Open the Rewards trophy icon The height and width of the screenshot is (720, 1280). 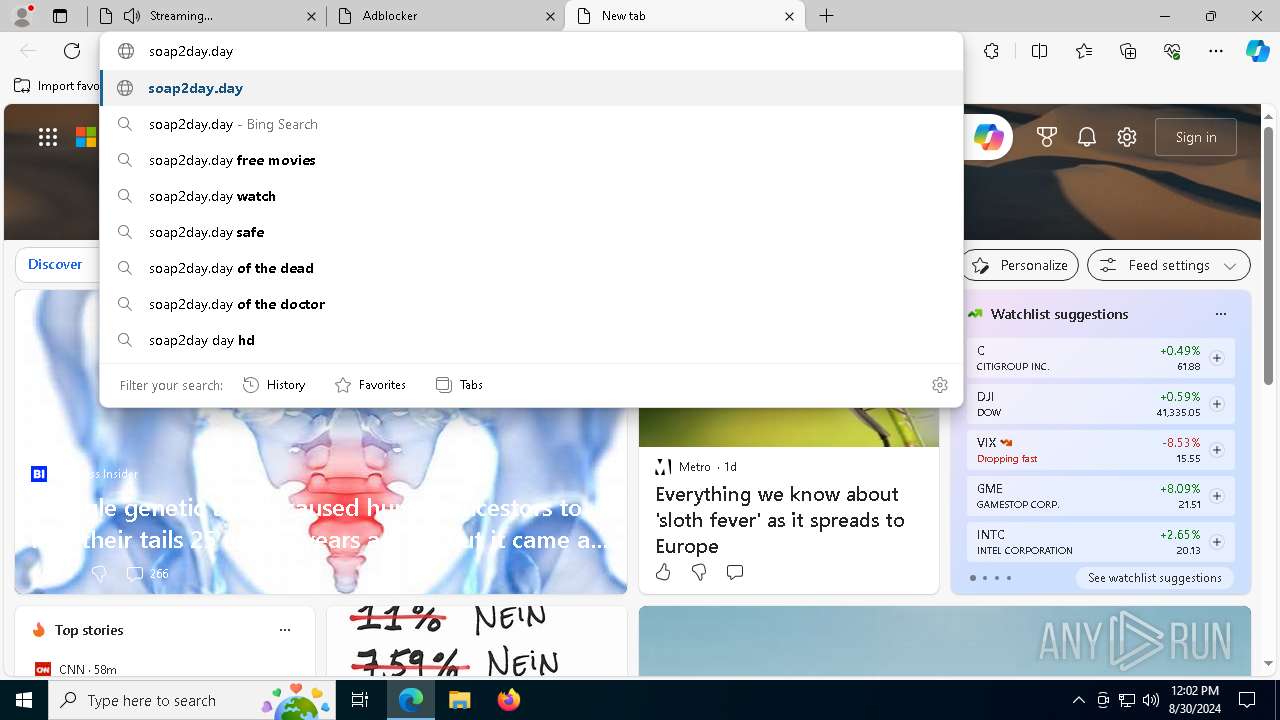click(x=1047, y=137)
